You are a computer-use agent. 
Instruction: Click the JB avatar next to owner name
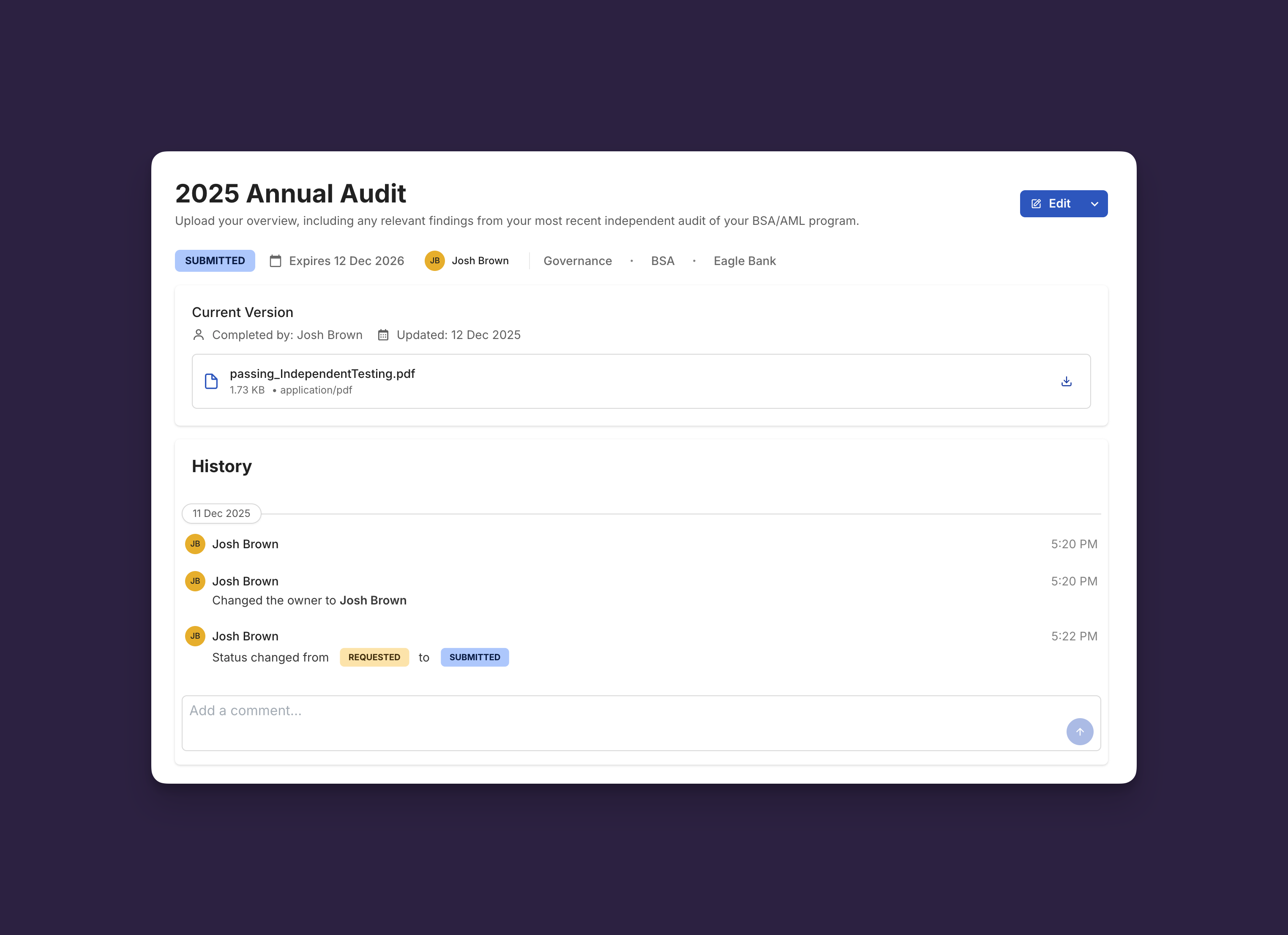(x=434, y=261)
